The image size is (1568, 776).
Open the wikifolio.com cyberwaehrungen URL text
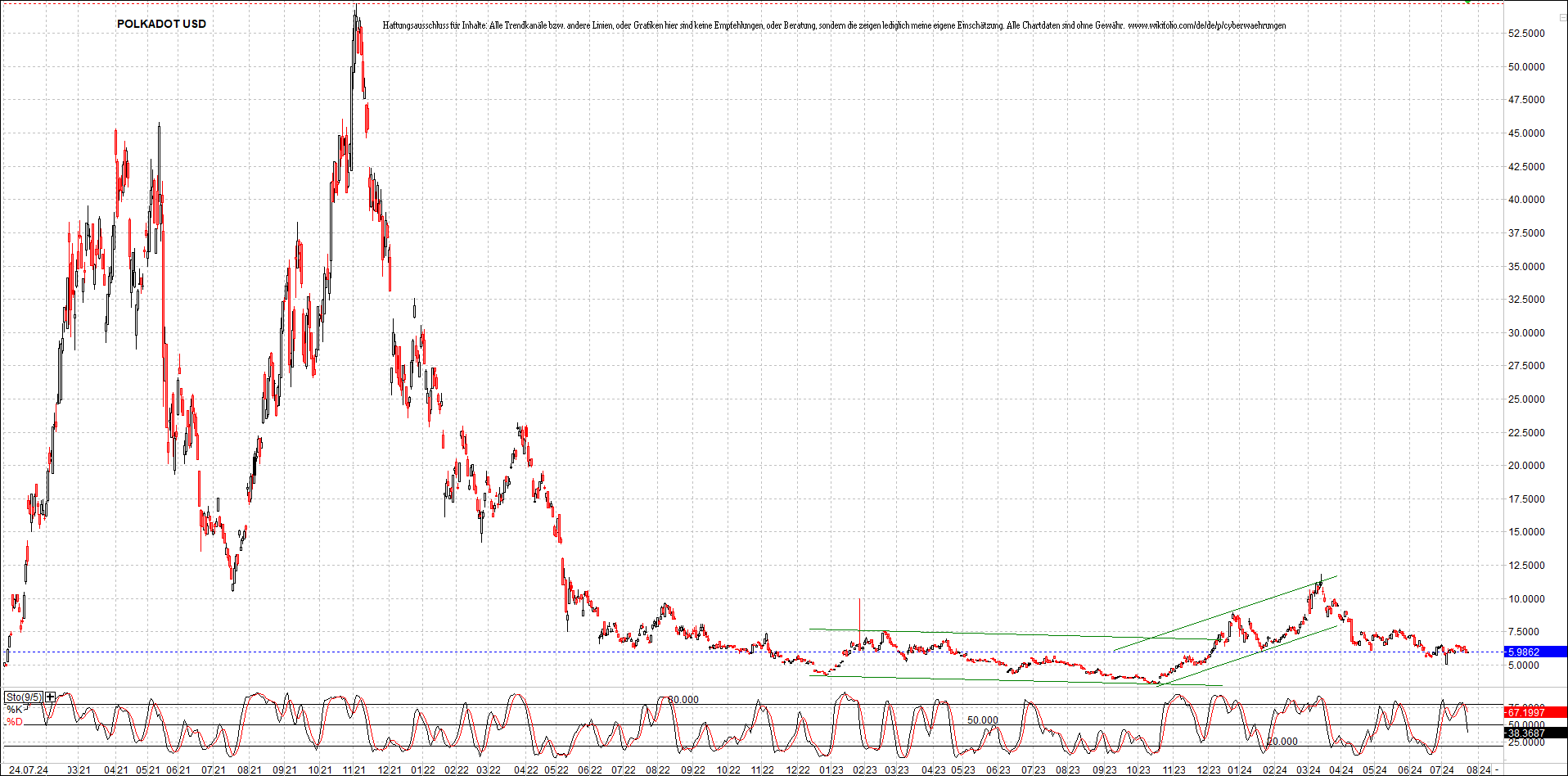click(1206, 25)
